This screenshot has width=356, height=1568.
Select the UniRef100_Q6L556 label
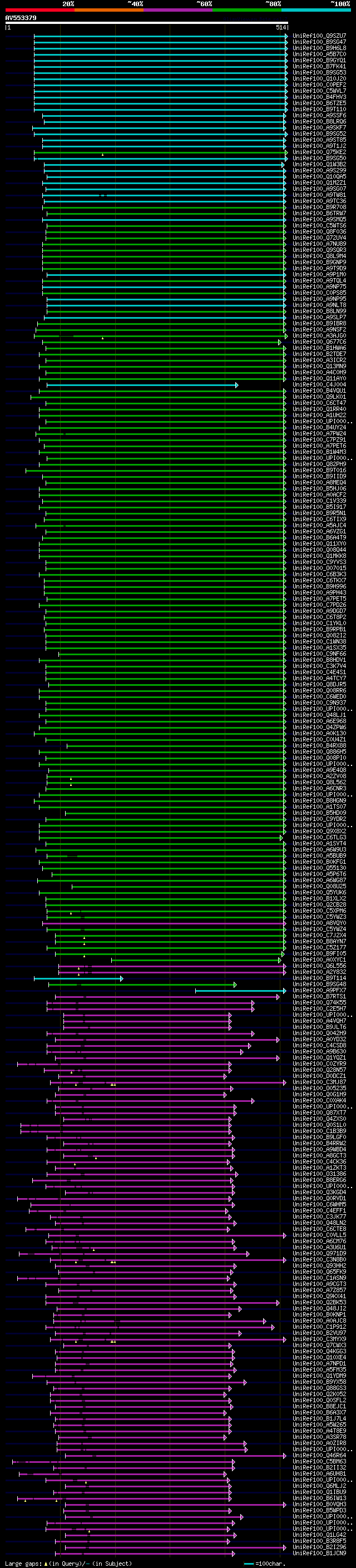pos(319,966)
